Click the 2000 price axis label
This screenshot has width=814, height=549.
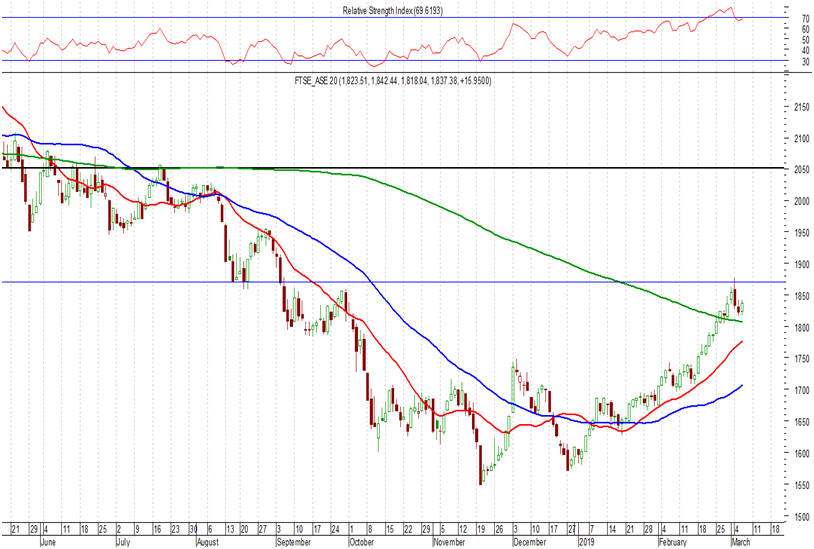802,201
